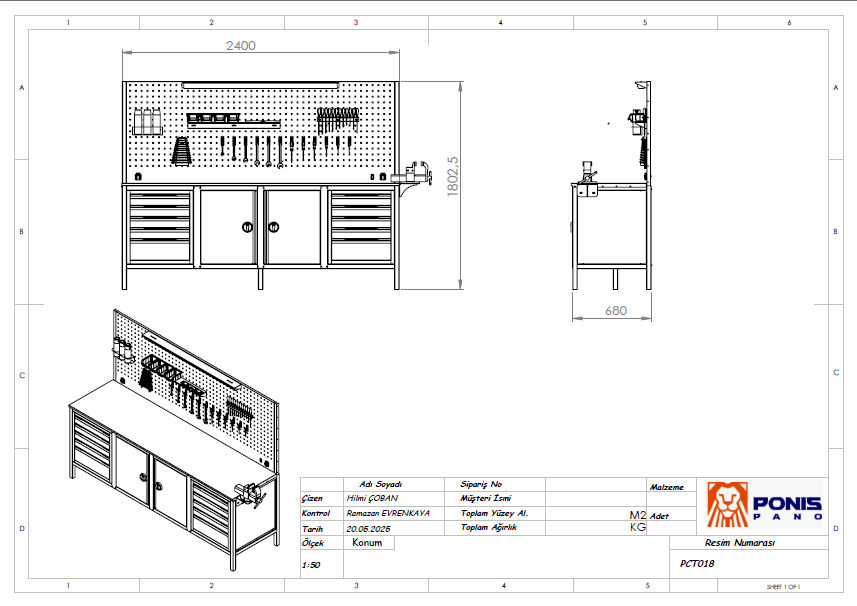Select the spray can holder in front view
This screenshot has width=857, height=606.
[x=147, y=122]
